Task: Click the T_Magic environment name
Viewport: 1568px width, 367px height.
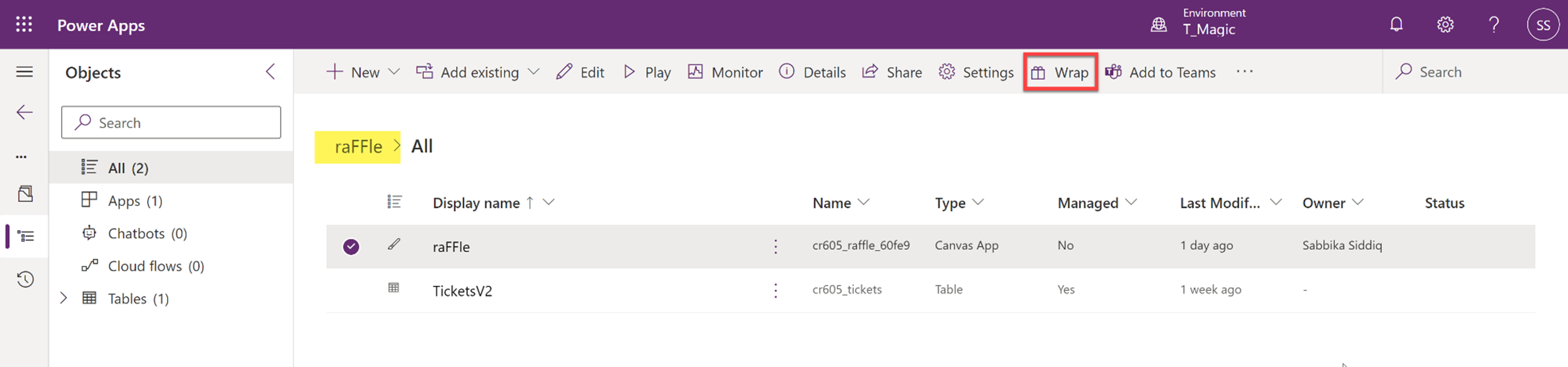Action: [x=1209, y=29]
